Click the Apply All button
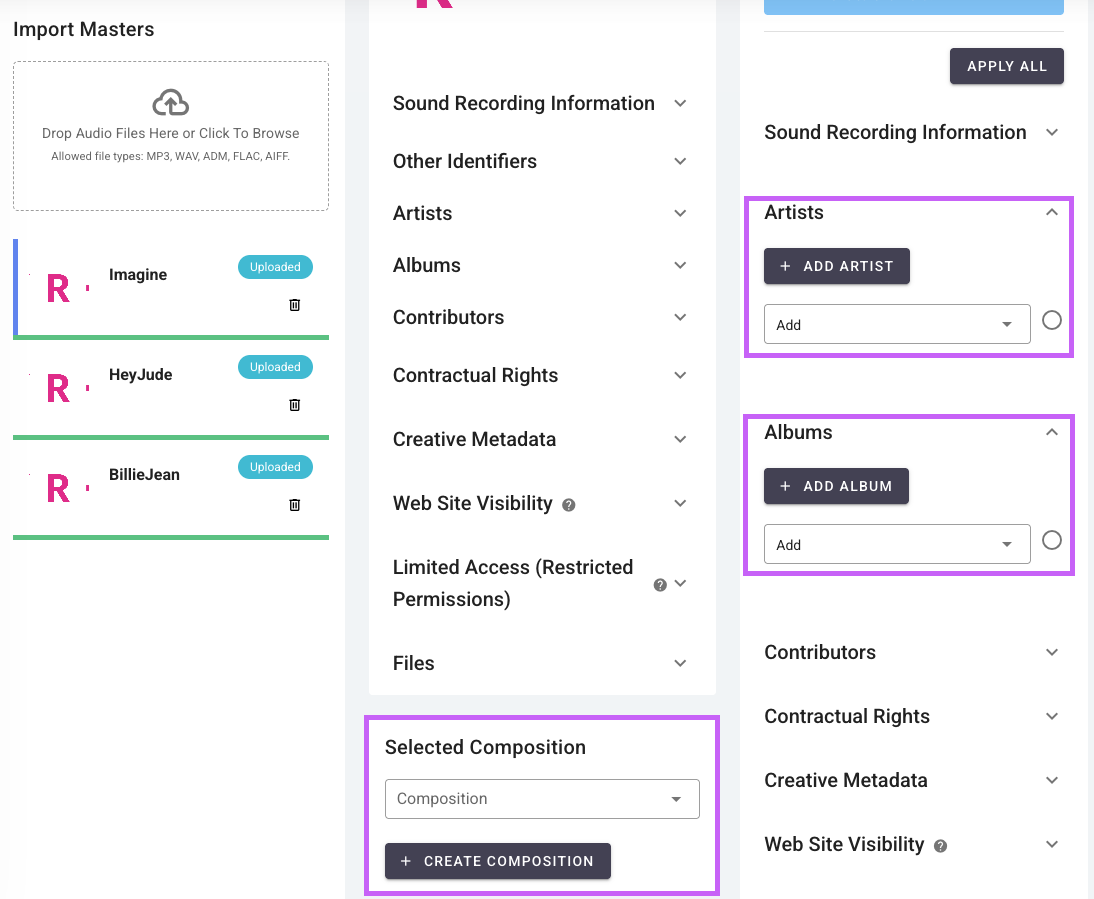This screenshot has width=1094, height=899. [x=1006, y=66]
